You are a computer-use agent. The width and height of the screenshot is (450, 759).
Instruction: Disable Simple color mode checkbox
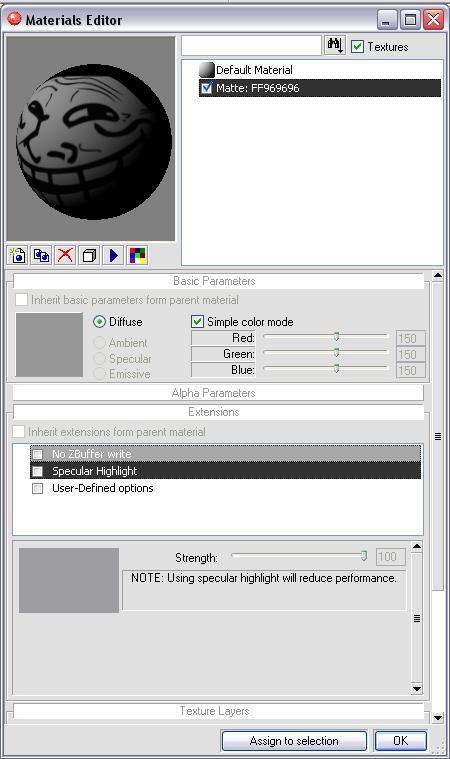[x=197, y=321]
